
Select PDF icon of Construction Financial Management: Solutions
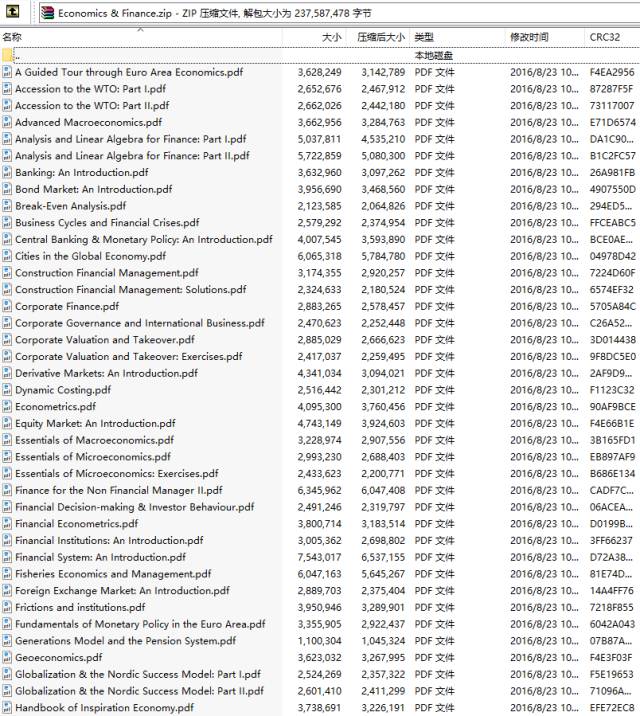[7, 290]
